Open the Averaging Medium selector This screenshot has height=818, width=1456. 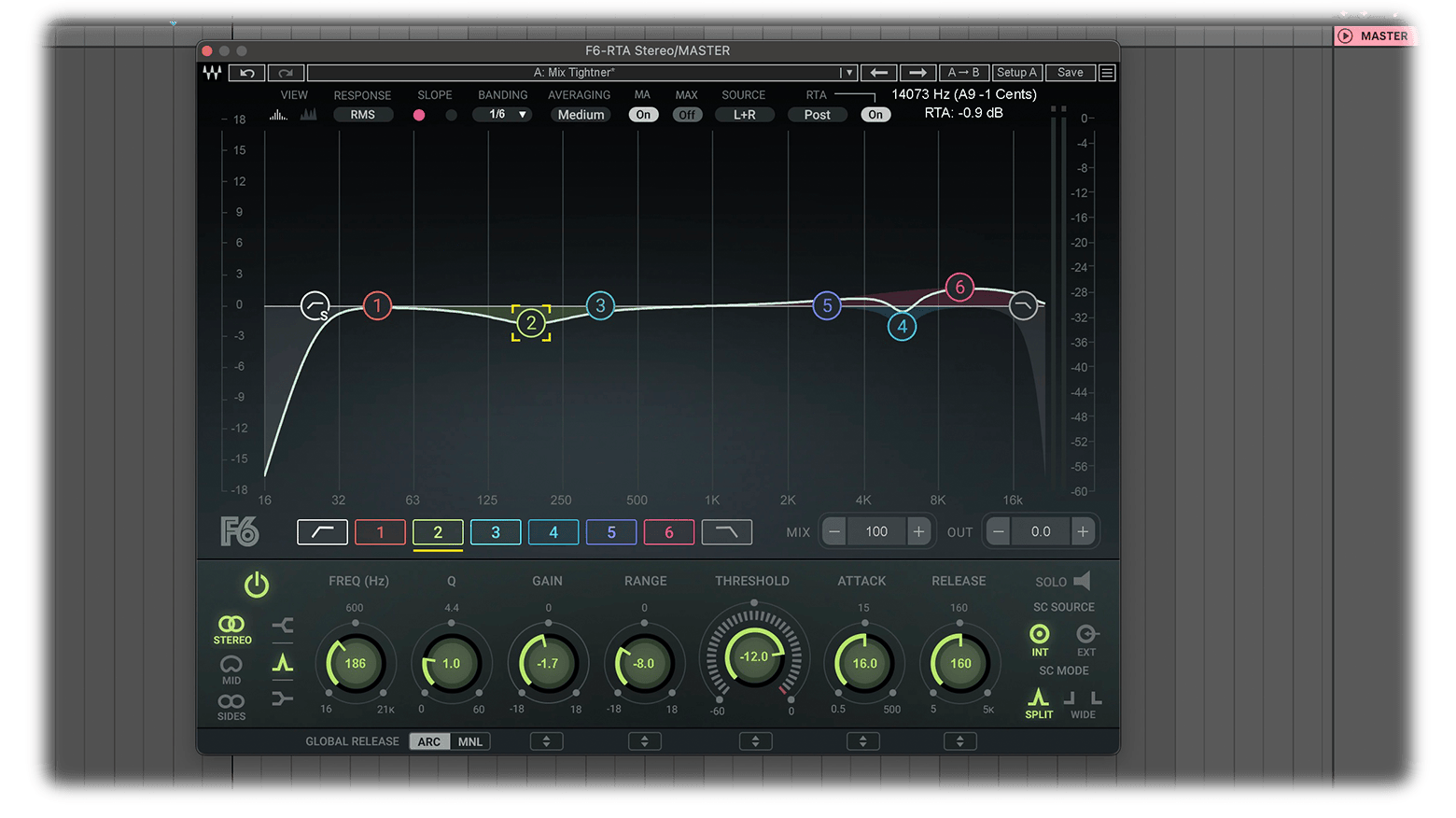(x=581, y=115)
